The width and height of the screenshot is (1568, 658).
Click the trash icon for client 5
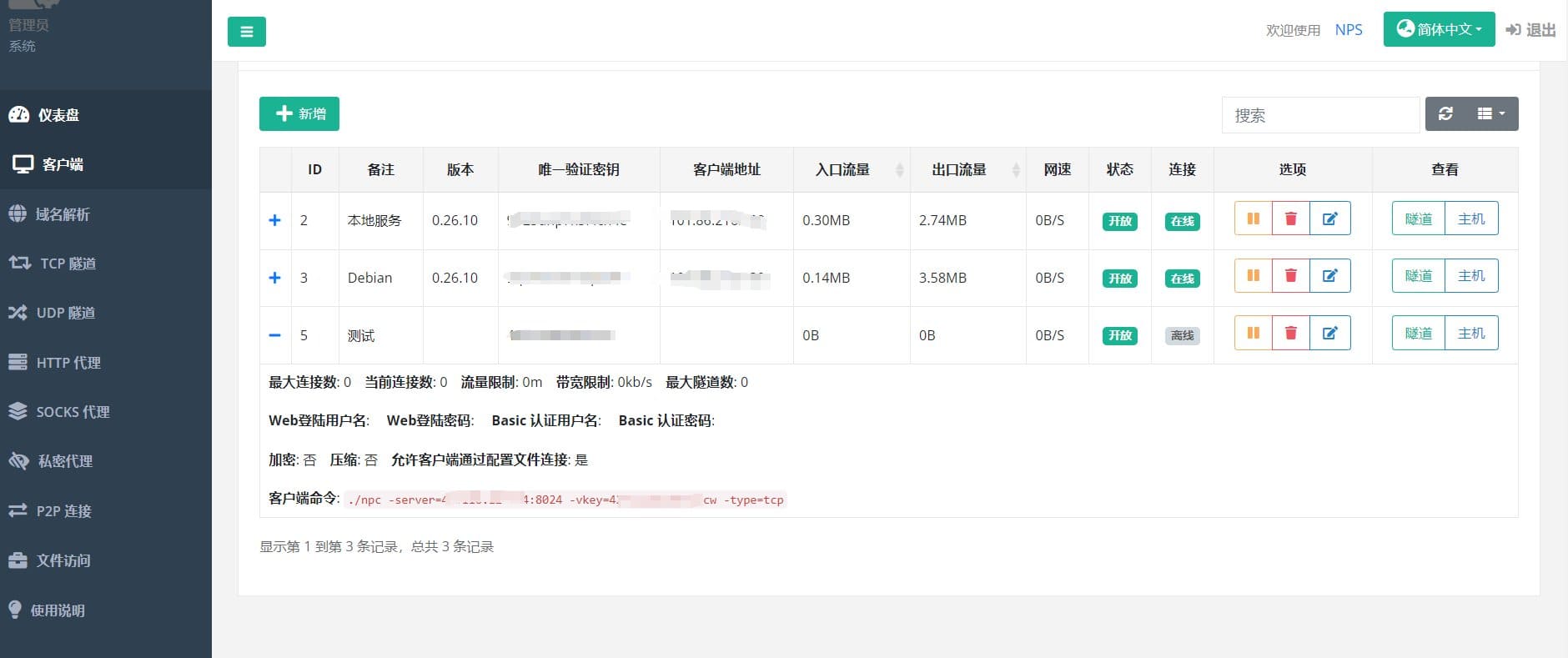coord(1290,334)
